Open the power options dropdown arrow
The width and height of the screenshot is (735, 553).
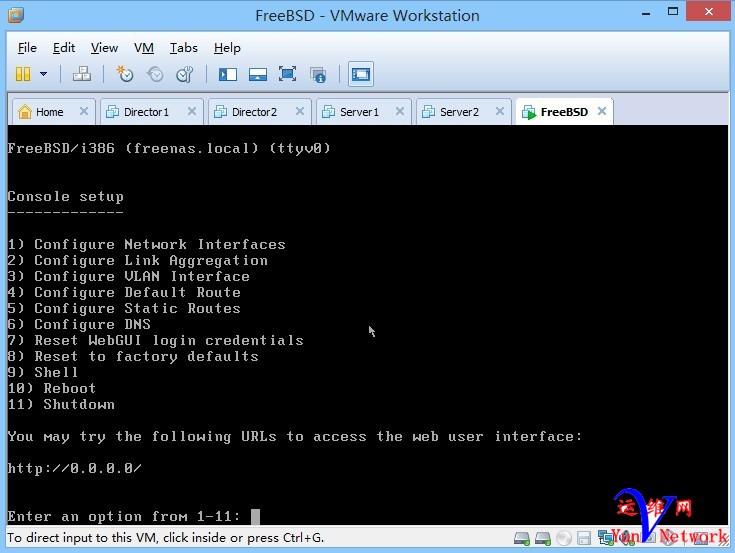(x=44, y=74)
